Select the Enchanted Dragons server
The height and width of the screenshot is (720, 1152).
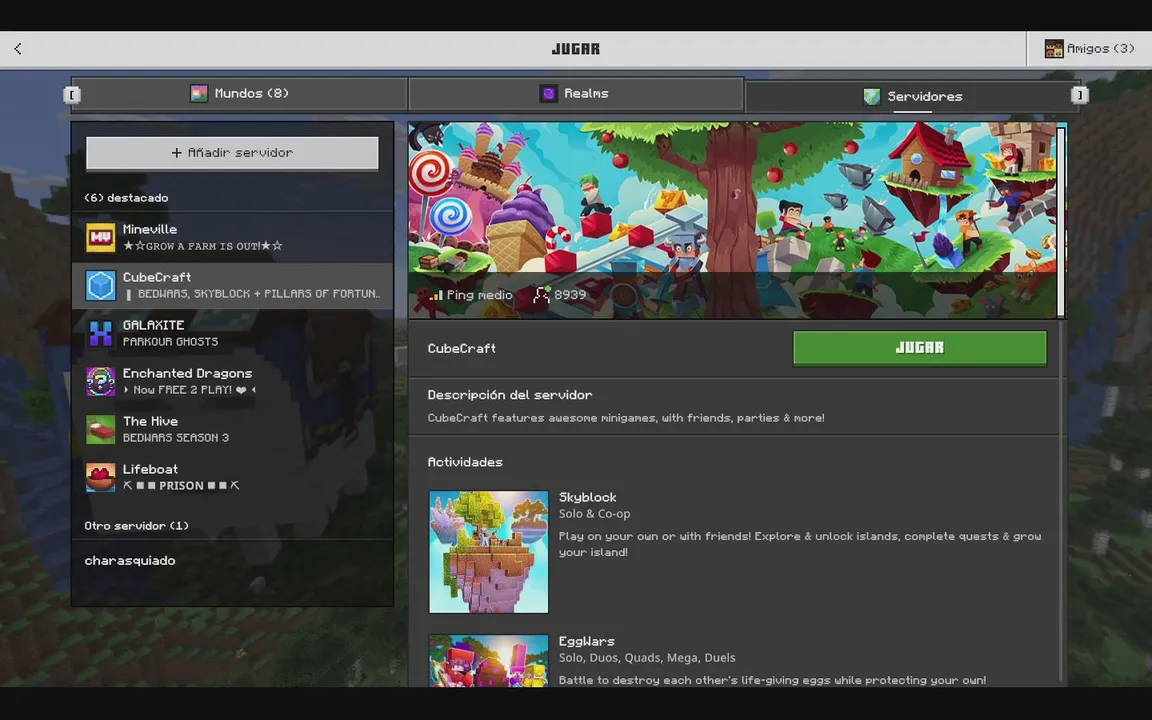click(232, 381)
